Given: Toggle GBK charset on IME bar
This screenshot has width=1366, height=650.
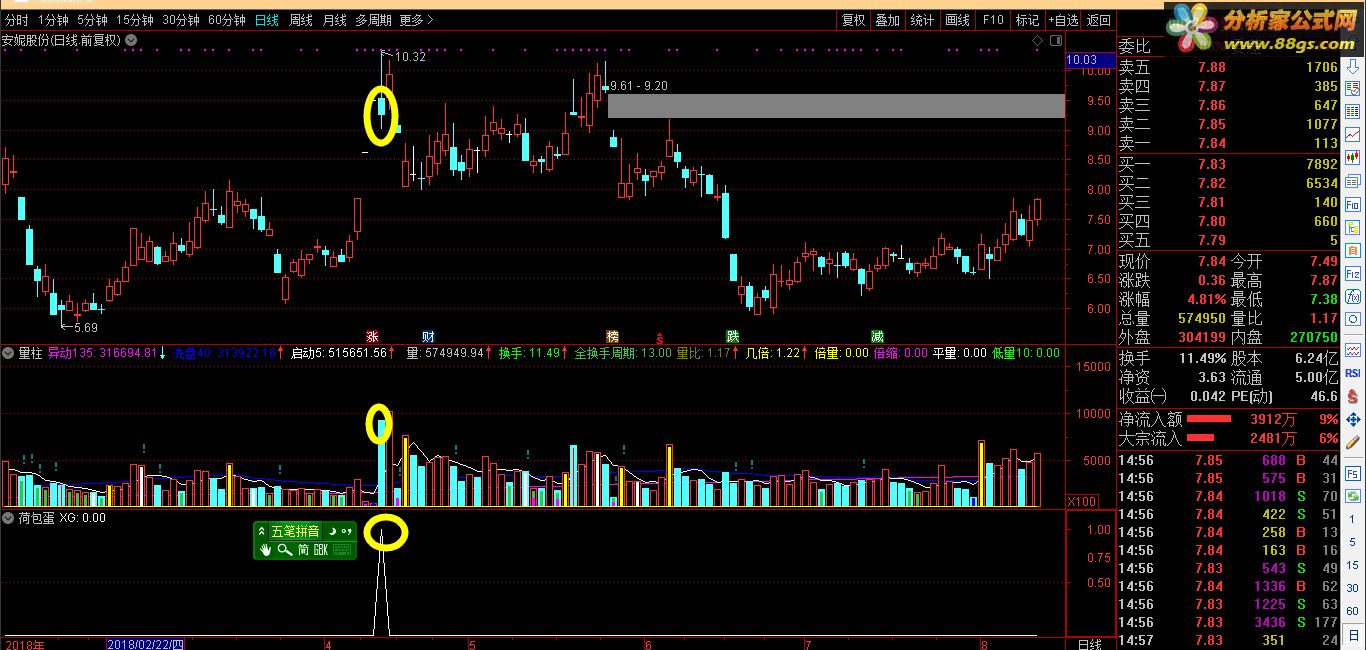Looking at the screenshot, I should [321, 549].
